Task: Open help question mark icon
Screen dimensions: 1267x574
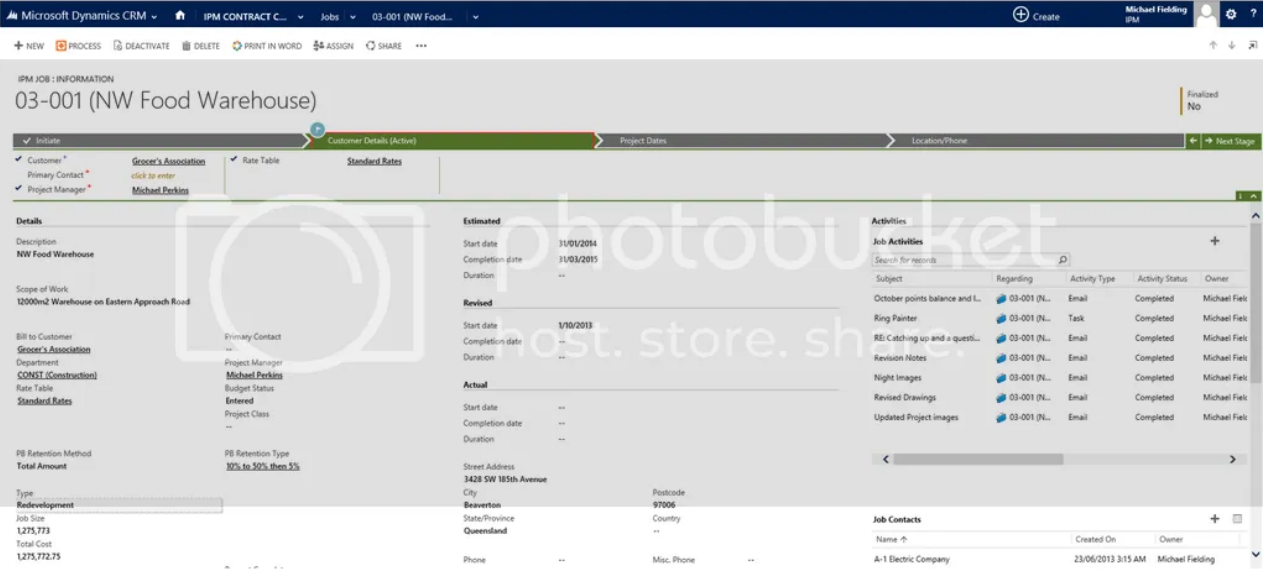Action: point(1253,15)
